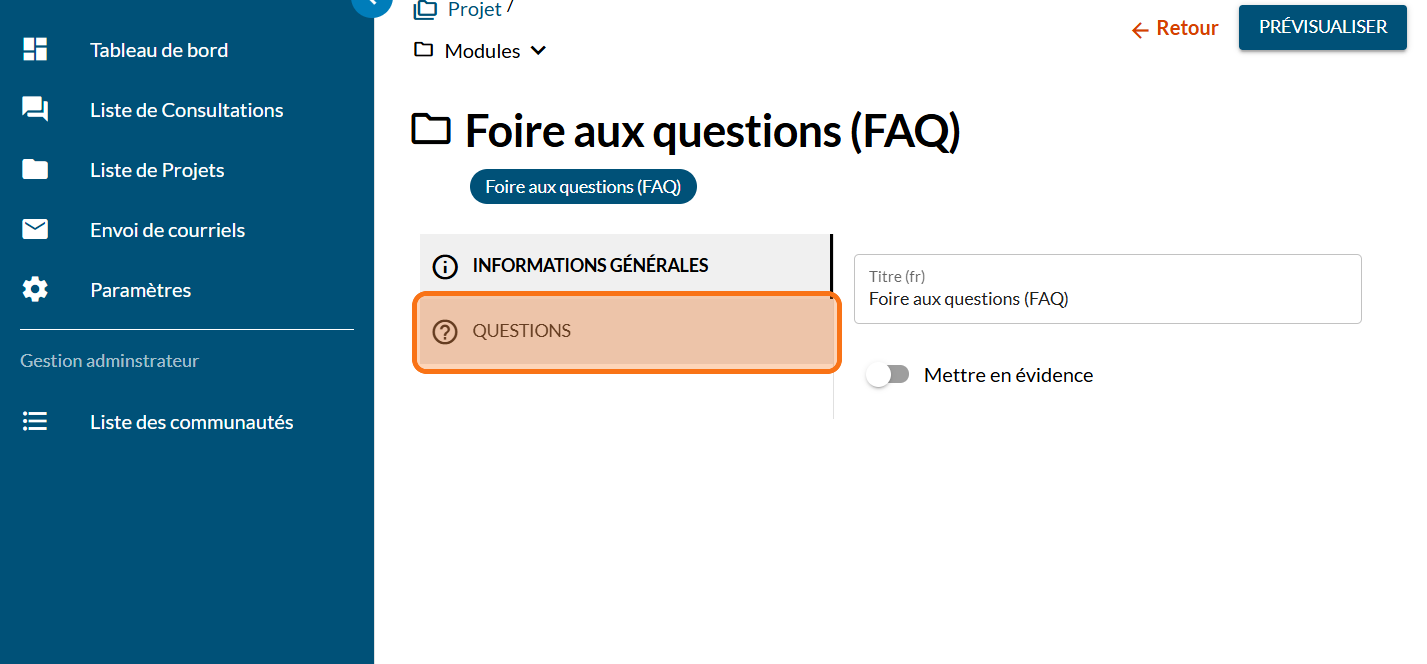Click the Envoi de courriels envelope icon
1427x664 pixels.
coord(35,230)
